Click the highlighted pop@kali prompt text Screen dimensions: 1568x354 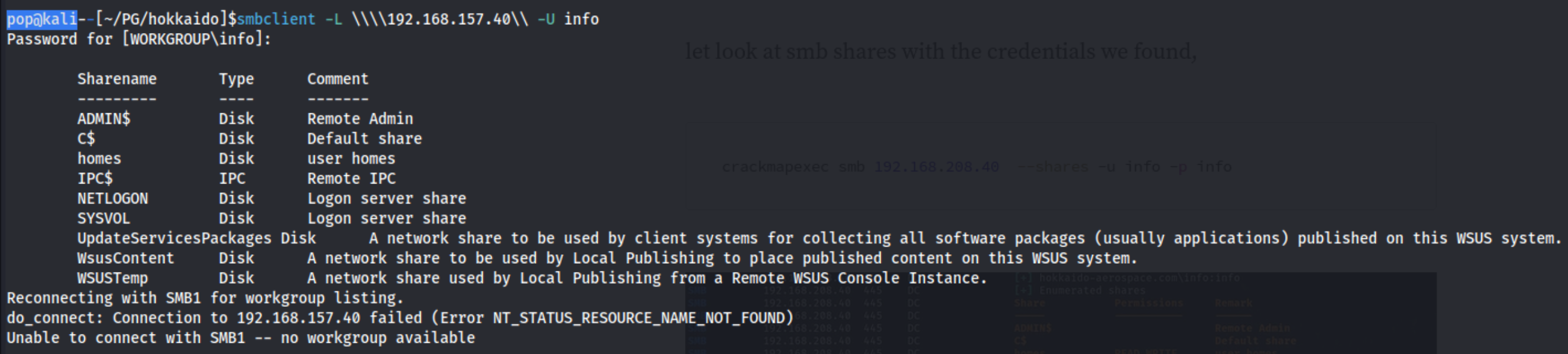(x=42, y=19)
